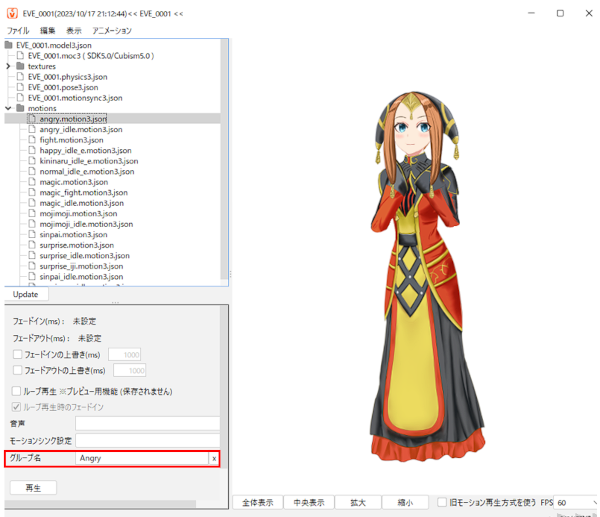The width and height of the screenshot is (600, 517).
Task: Click the settings panel horizontal scrollbar
Action: pyautogui.click(x=101, y=504)
